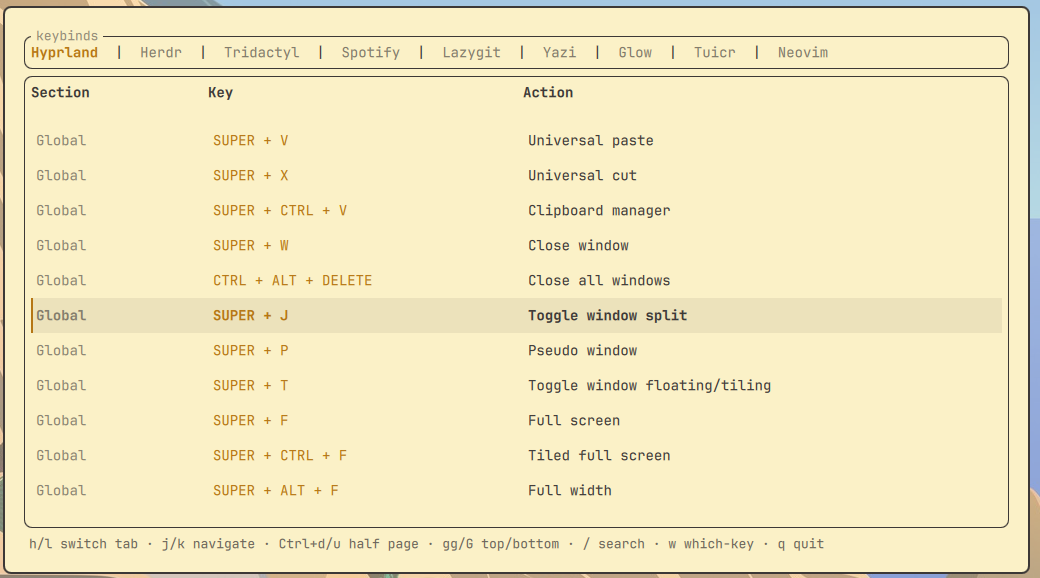
Task: Click the SUPER + X key binding
Action: point(251,176)
